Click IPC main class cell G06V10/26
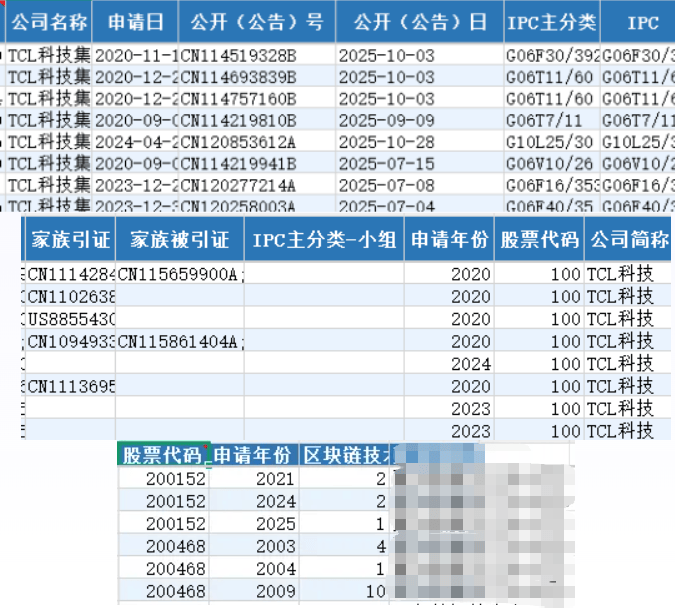675x611 pixels. tap(552, 164)
